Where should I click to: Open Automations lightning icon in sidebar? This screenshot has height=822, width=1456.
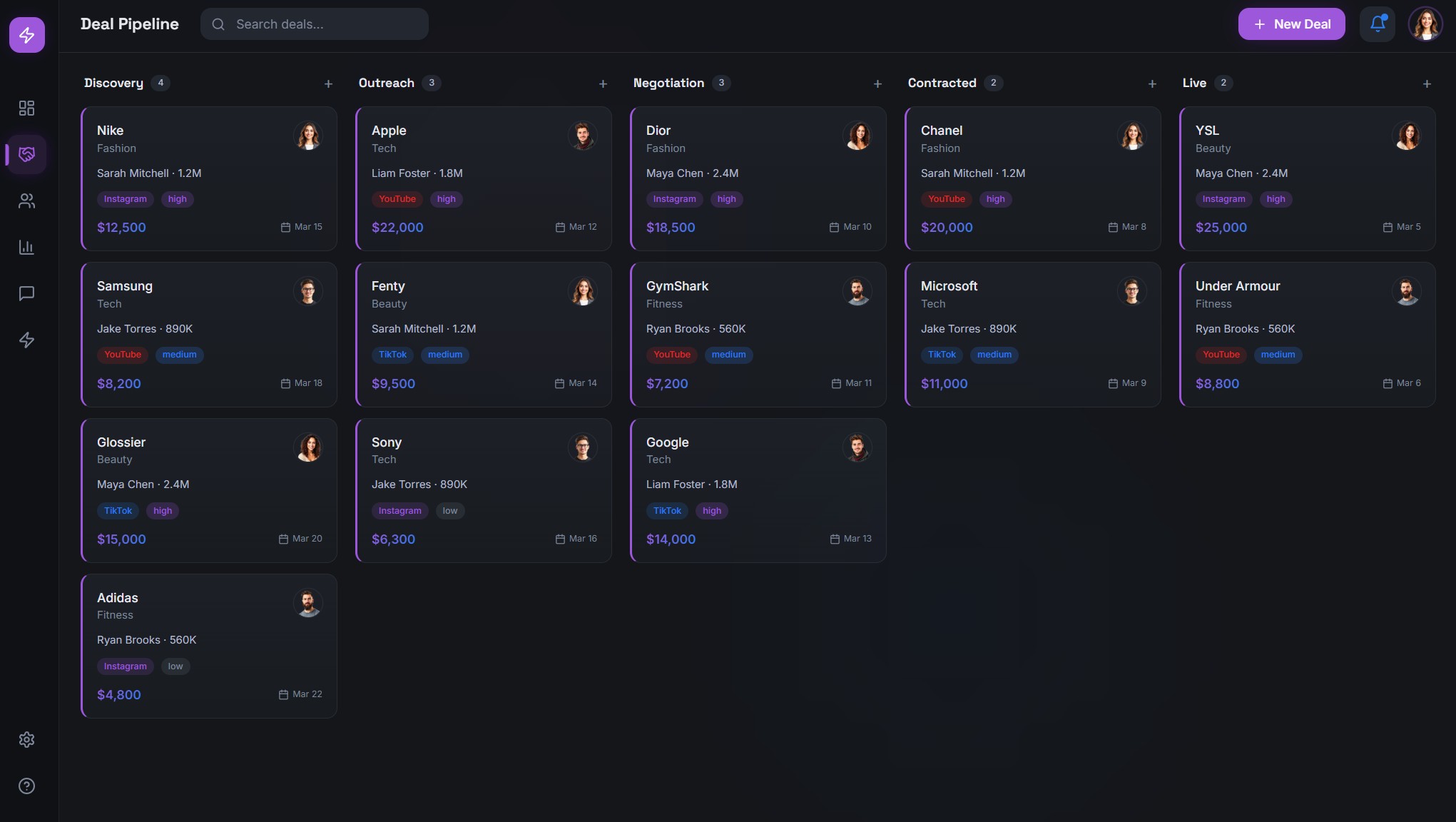point(26,340)
